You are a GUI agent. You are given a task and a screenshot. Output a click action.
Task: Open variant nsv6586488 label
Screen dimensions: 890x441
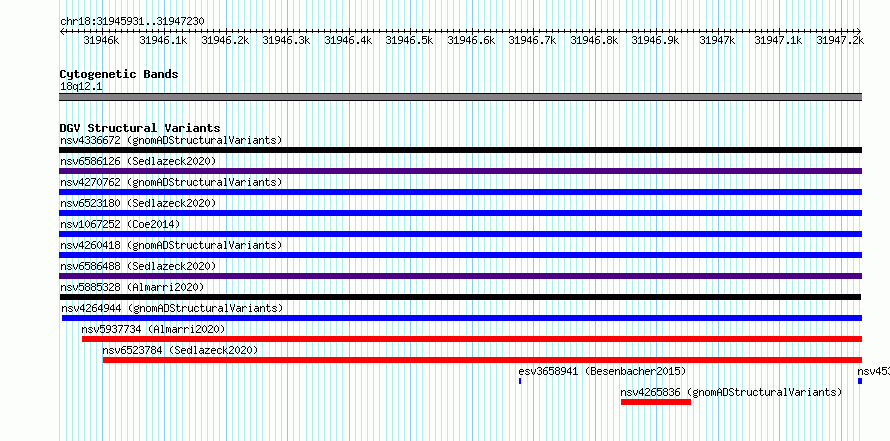click(138, 266)
